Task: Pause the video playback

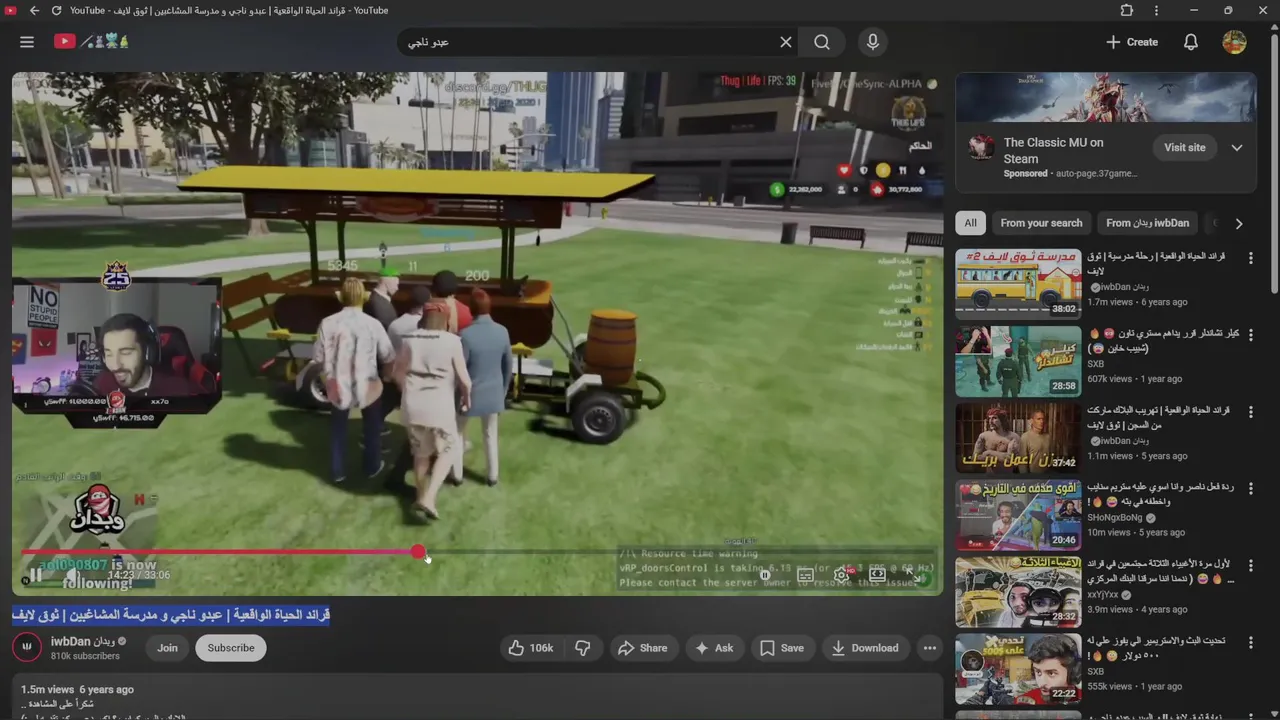Action: [x=35, y=575]
